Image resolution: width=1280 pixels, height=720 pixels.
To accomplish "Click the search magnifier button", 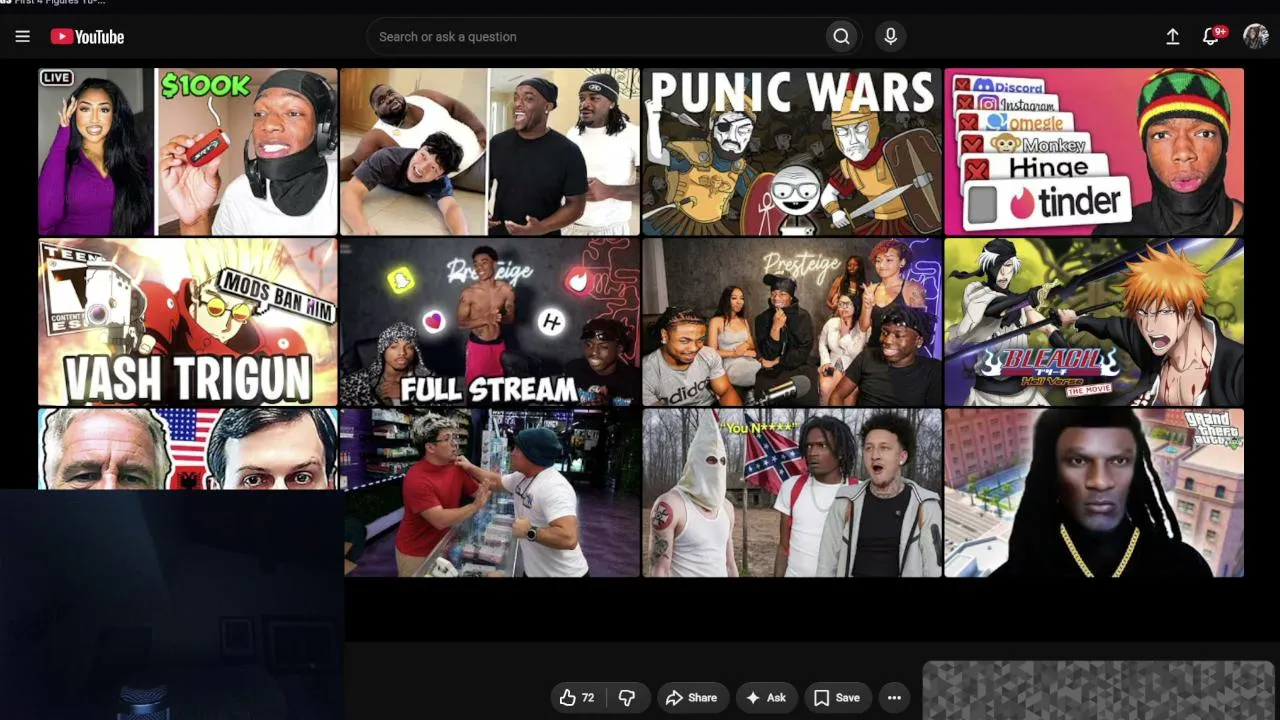I will point(841,37).
